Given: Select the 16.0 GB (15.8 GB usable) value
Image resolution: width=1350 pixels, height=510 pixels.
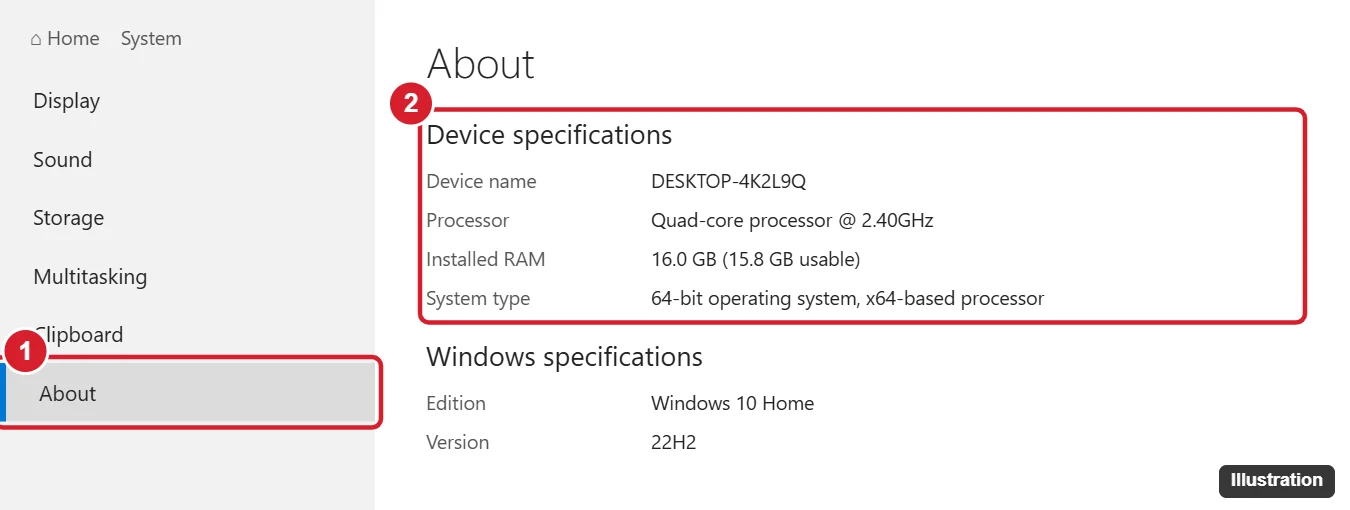Looking at the screenshot, I should (x=755, y=260).
